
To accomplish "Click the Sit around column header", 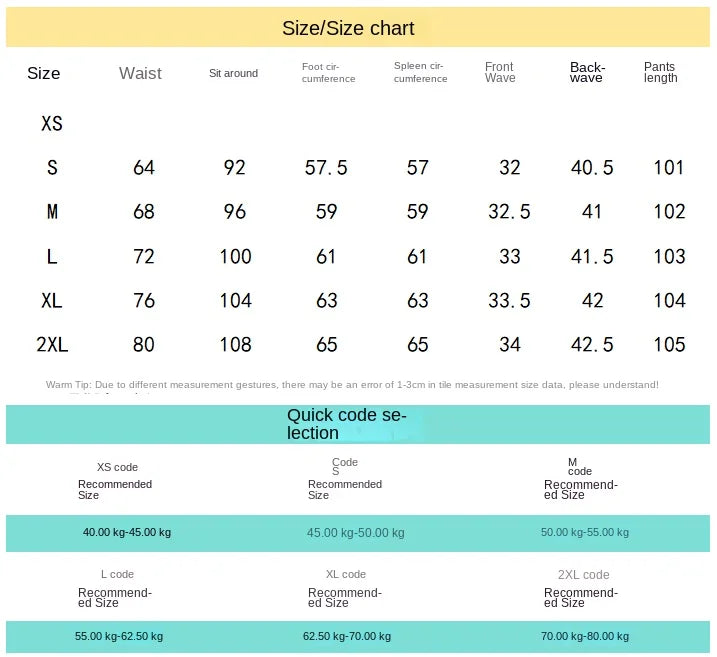I will click(x=233, y=73).
